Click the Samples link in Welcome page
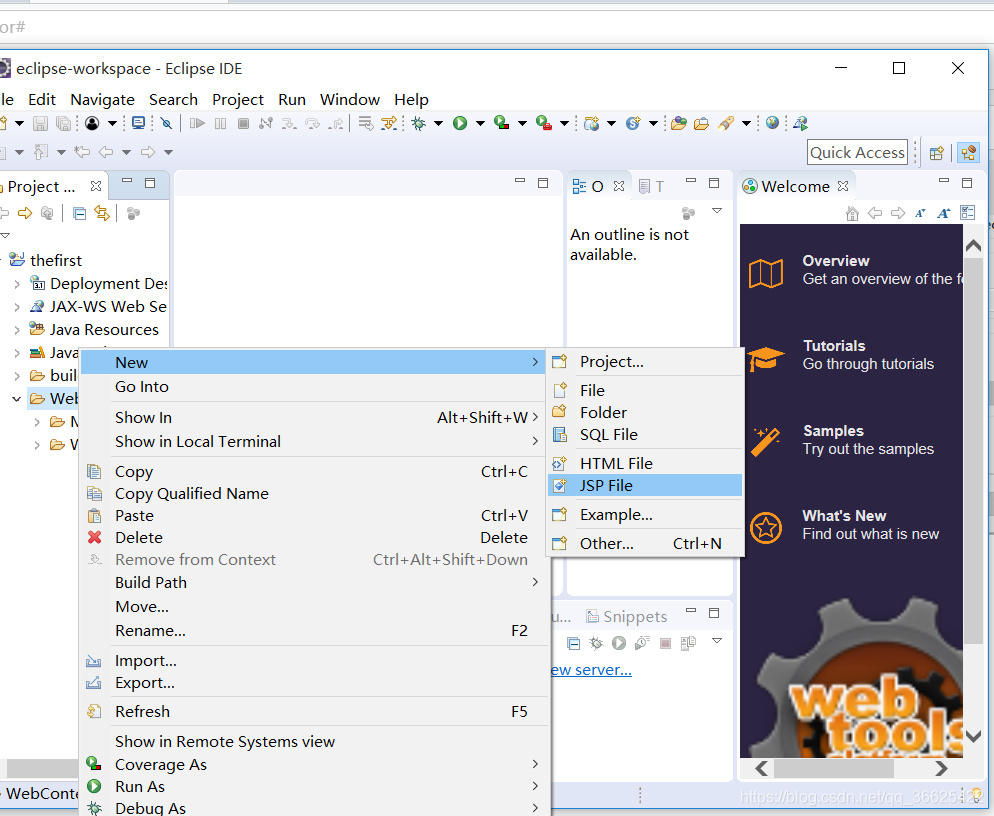Image resolution: width=994 pixels, height=816 pixels. coord(833,431)
